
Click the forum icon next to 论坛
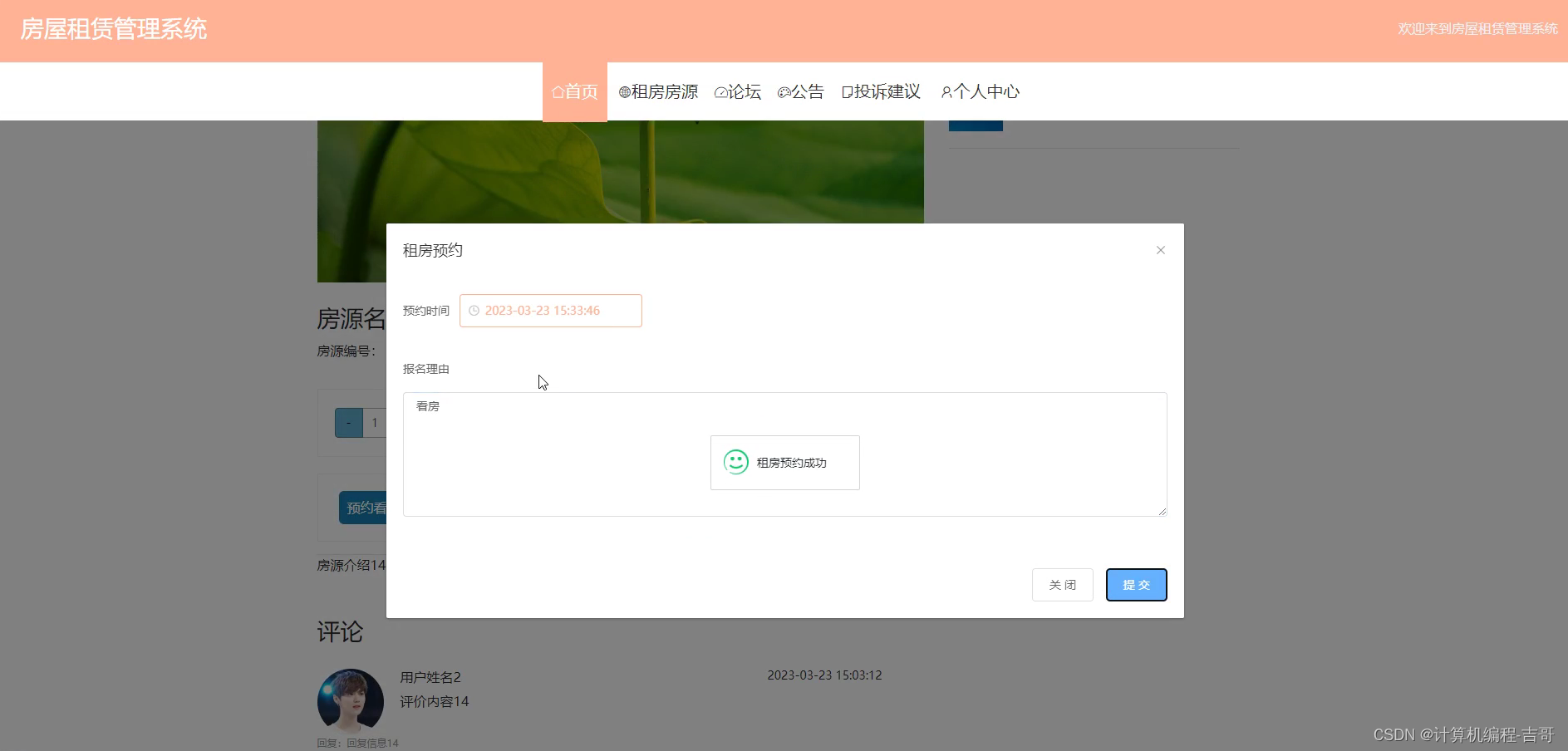point(721,92)
